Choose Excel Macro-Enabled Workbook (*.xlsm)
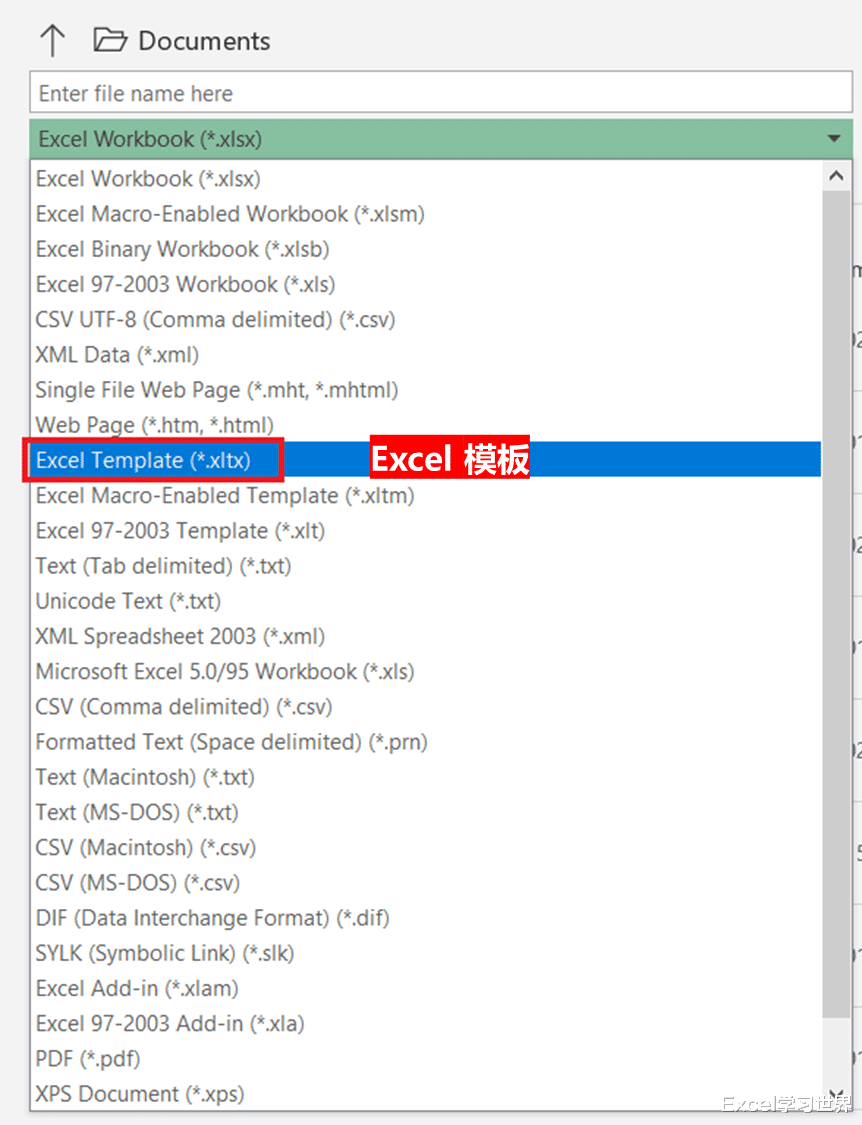 pyautogui.click(x=426, y=214)
